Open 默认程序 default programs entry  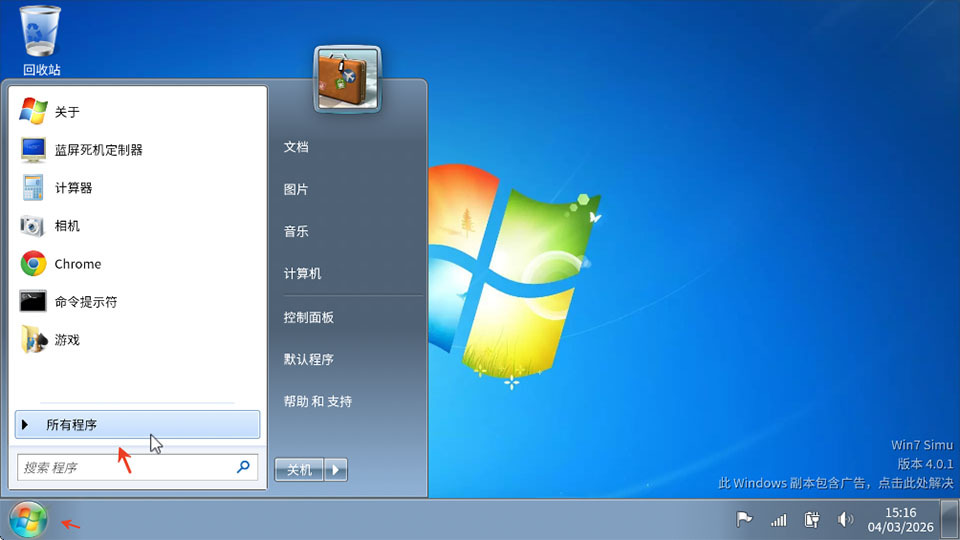[308, 359]
